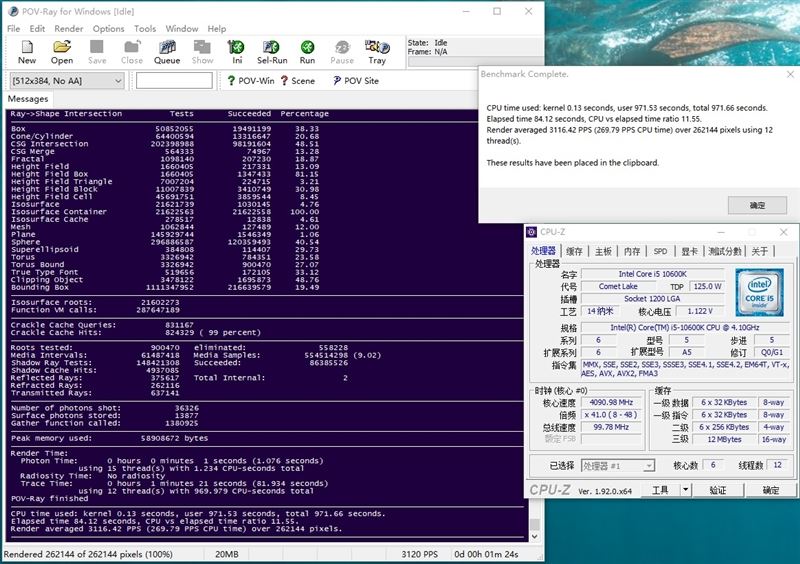
Task: Close the Benchmark Complete dialog
Action: [790, 74]
